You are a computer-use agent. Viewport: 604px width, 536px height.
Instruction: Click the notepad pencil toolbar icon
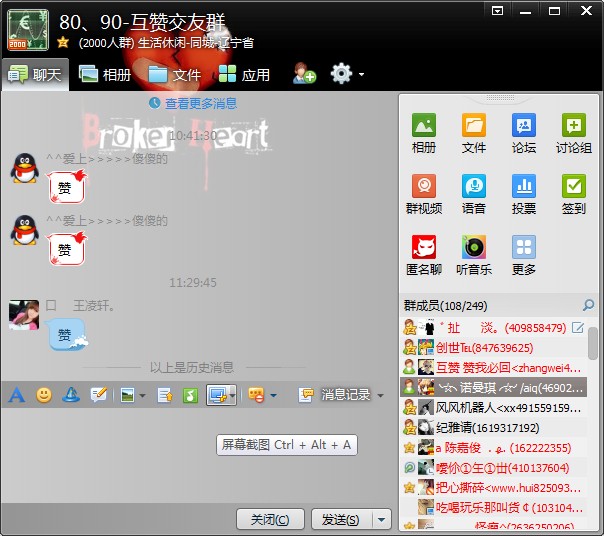(x=98, y=395)
